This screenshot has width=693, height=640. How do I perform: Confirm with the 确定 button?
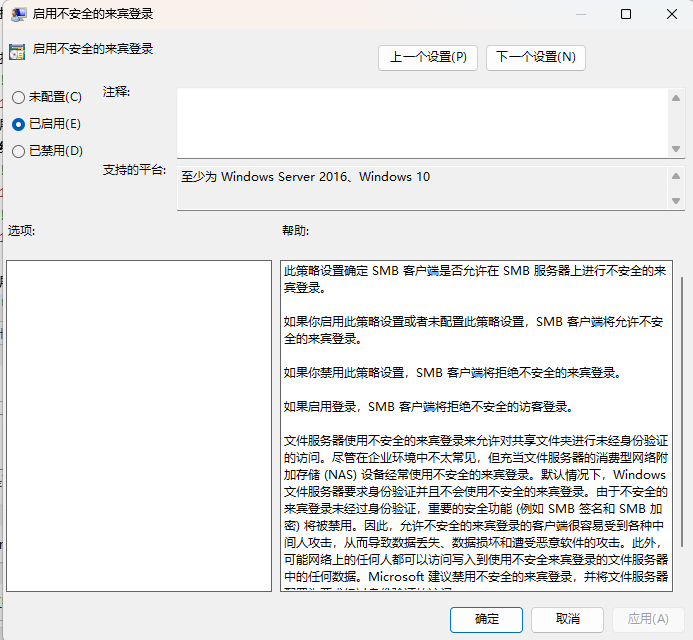point(486,619)
